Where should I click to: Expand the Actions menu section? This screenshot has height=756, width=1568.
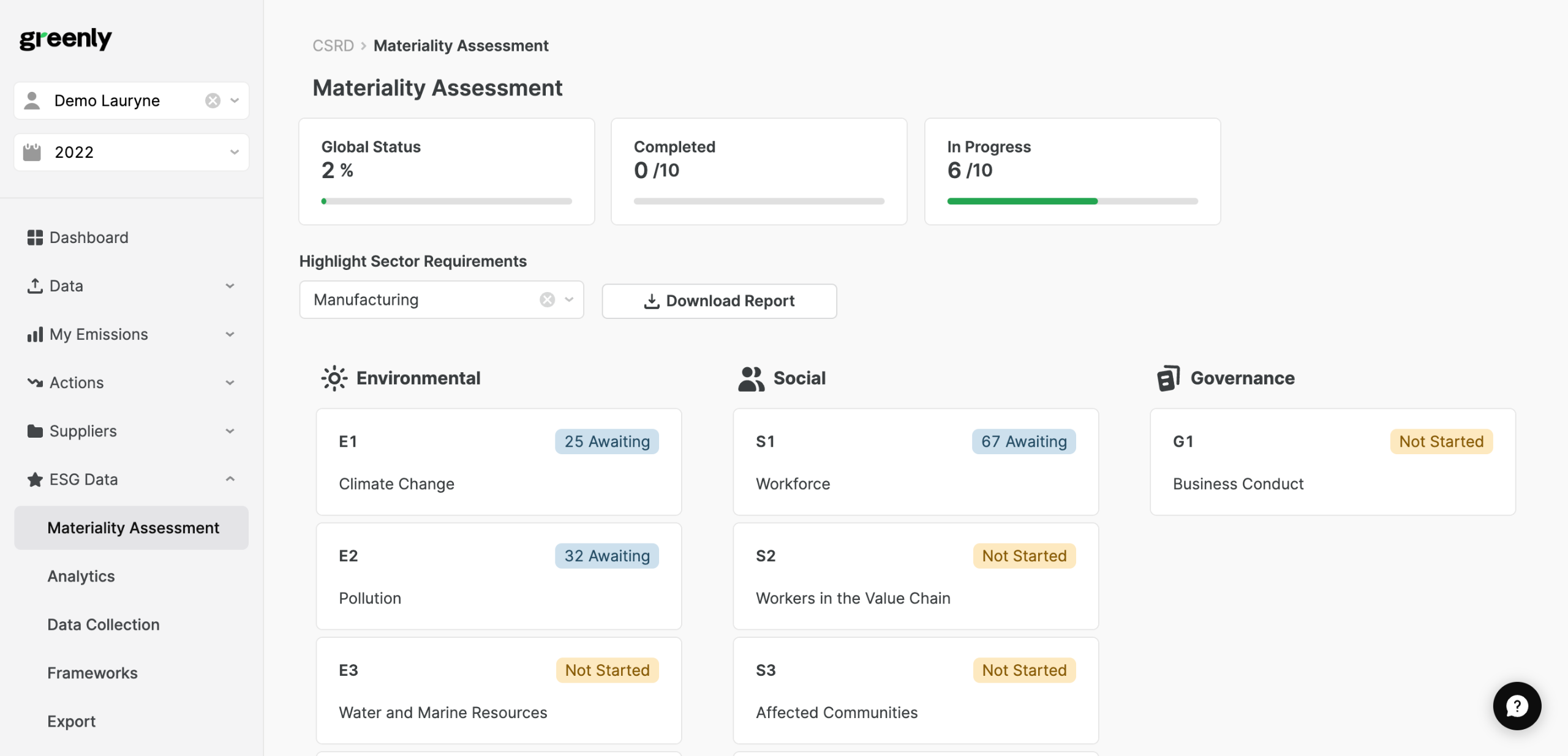(230, 383)
